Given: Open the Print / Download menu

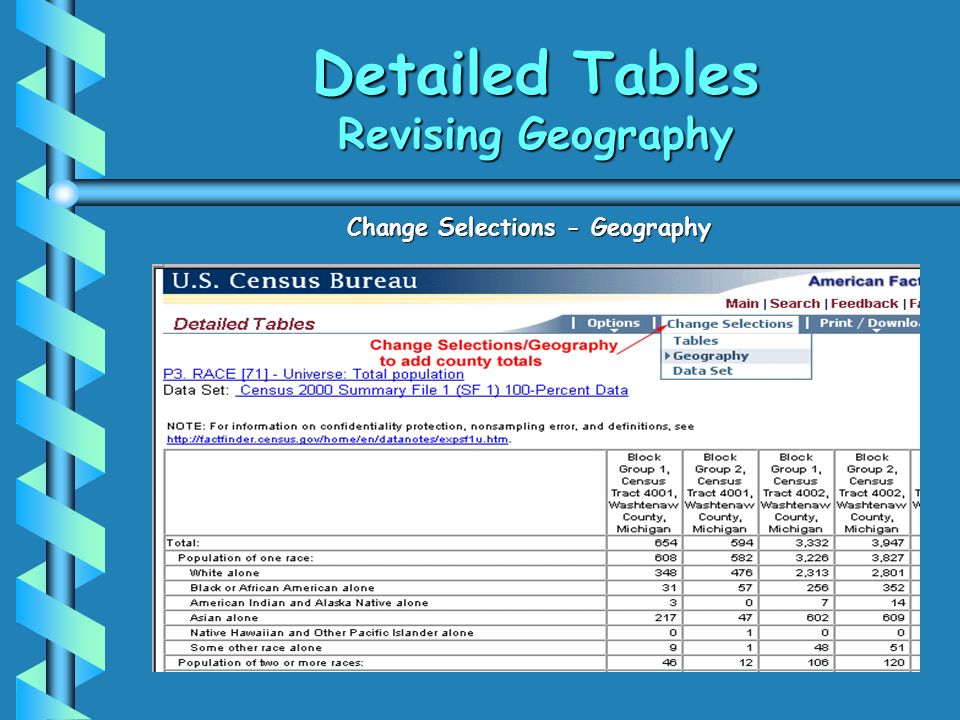Looking at the screenshot, I should click(x=869, y=323).
